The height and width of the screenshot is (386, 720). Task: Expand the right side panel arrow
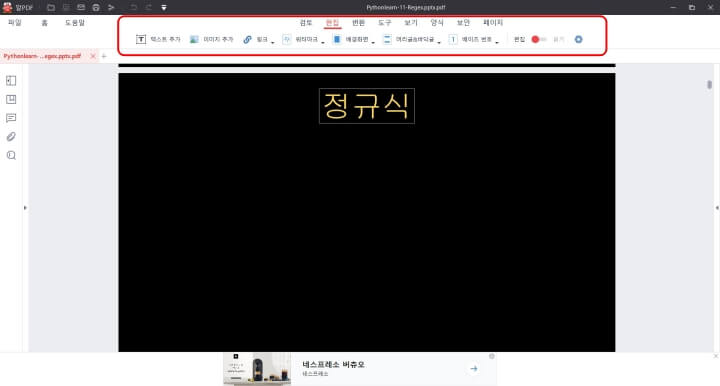coord(717,208)
